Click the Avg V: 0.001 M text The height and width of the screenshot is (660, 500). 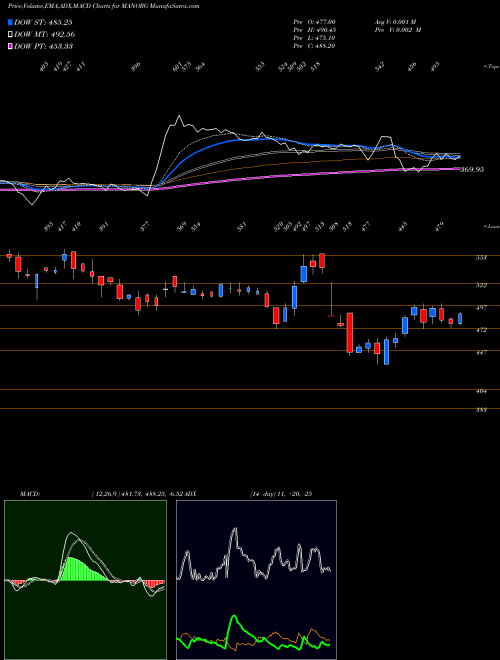click(395, 22)
